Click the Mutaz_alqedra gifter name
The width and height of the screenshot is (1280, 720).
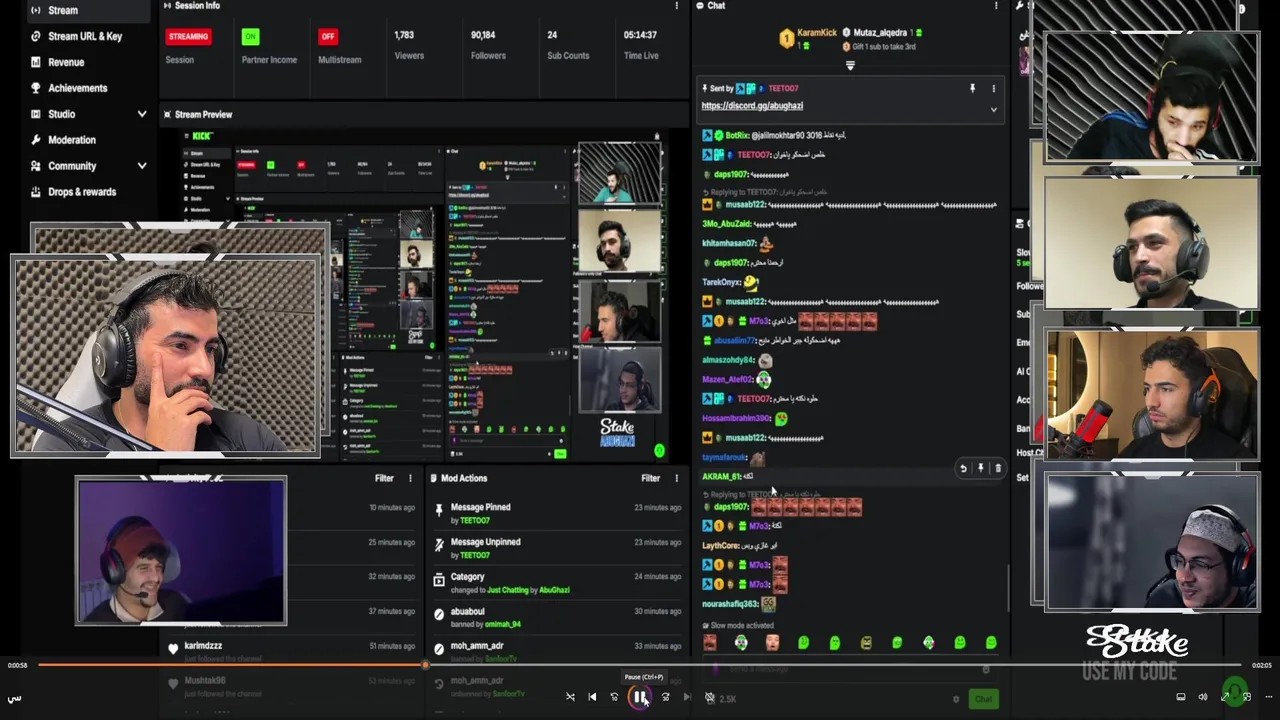[x=881, y=33]
